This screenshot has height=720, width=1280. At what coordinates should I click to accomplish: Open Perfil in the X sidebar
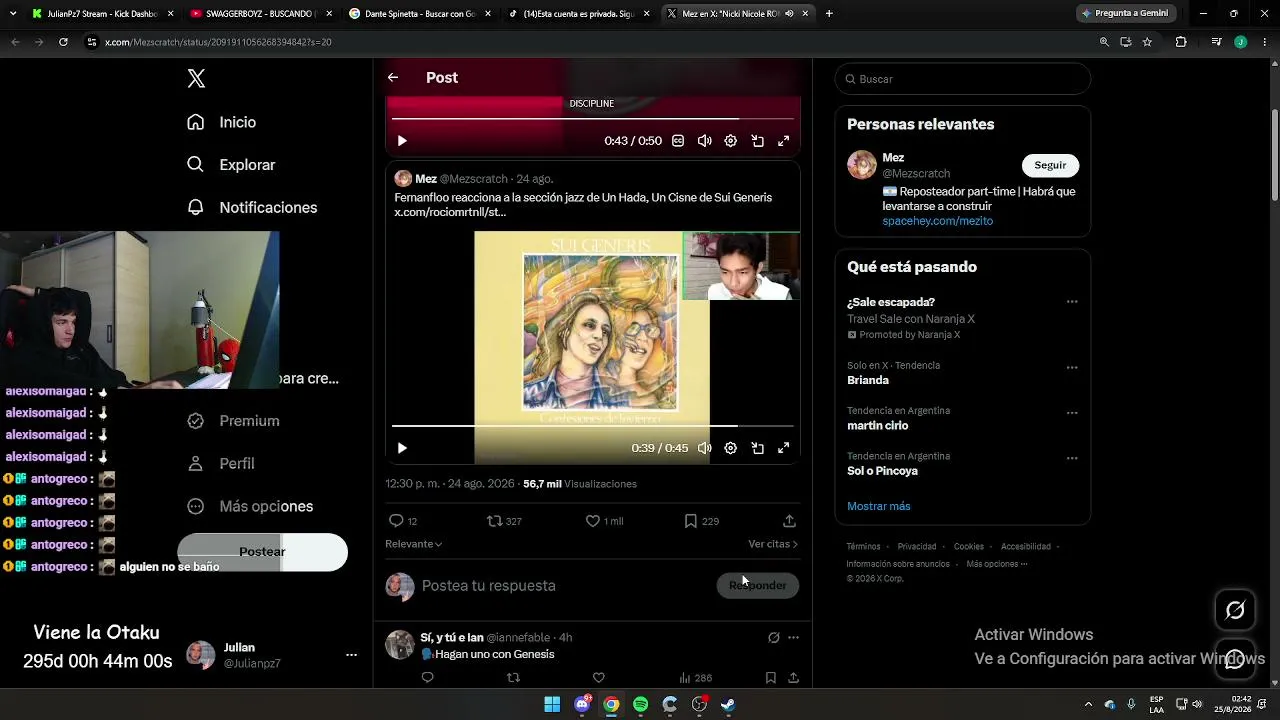(x=221, y=464)
